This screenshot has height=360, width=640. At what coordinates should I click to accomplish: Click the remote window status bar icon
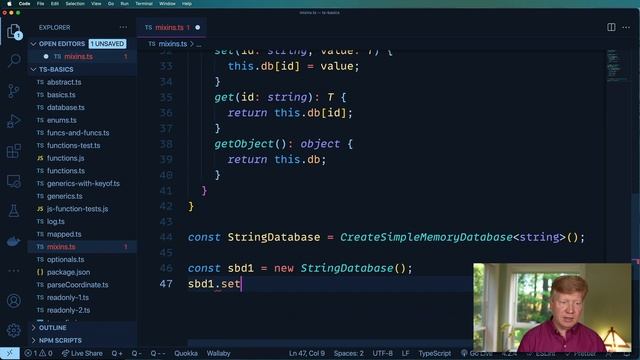10,353
